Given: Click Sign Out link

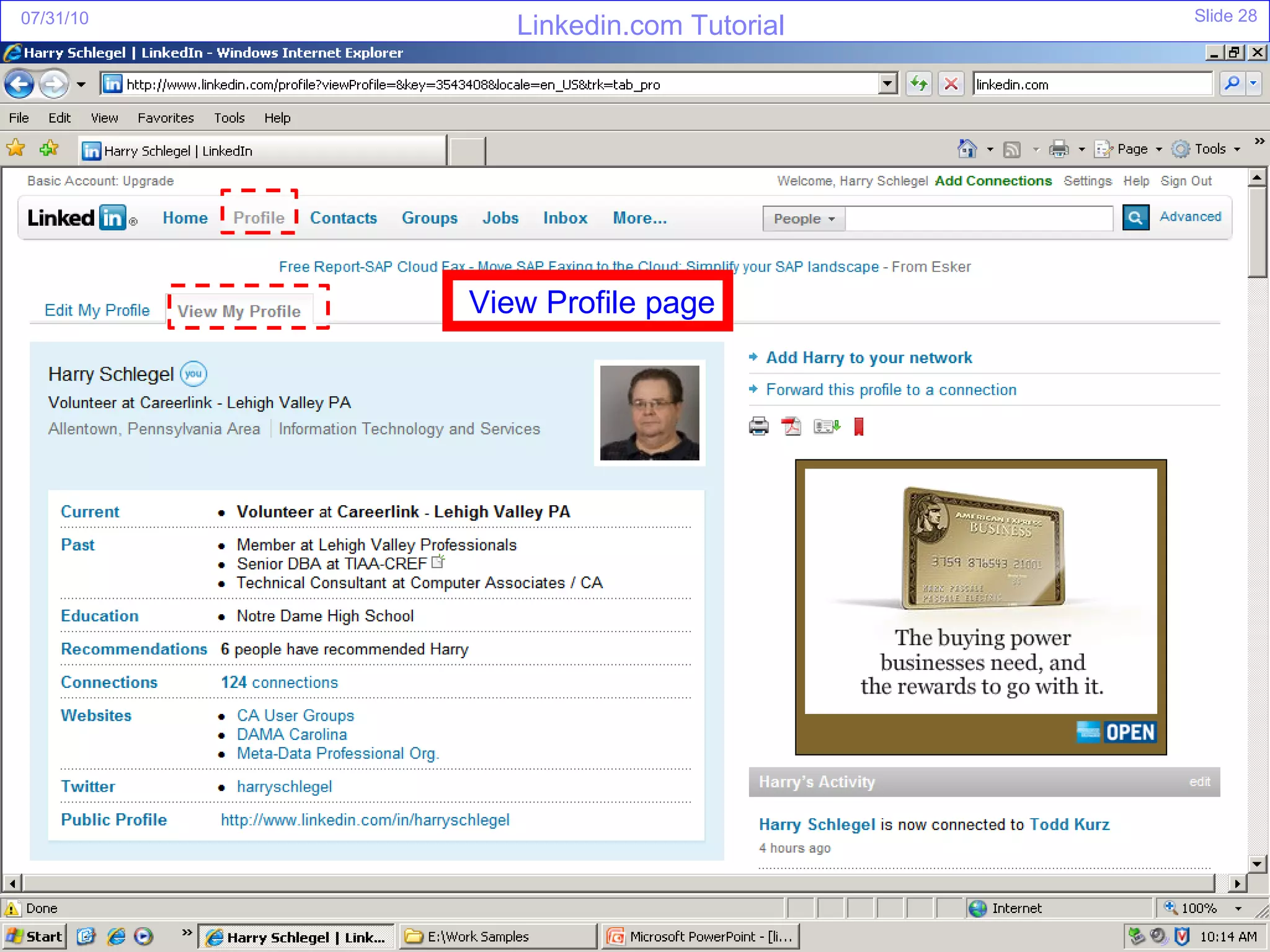Looking at the screenshot, I should pos(1186,181).
